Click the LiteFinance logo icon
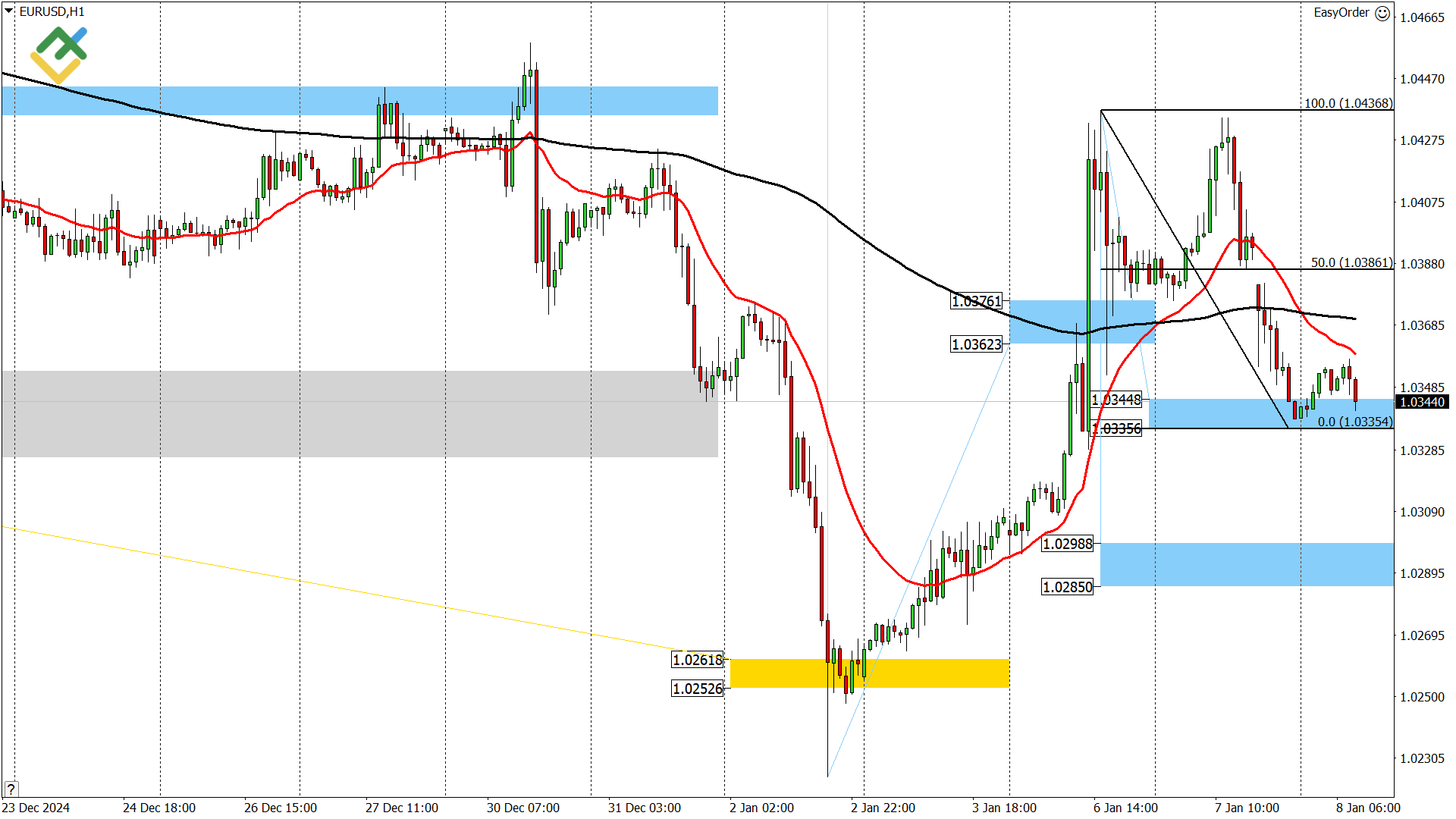The width and height of the screenshot is (1456, 819). 59,55
